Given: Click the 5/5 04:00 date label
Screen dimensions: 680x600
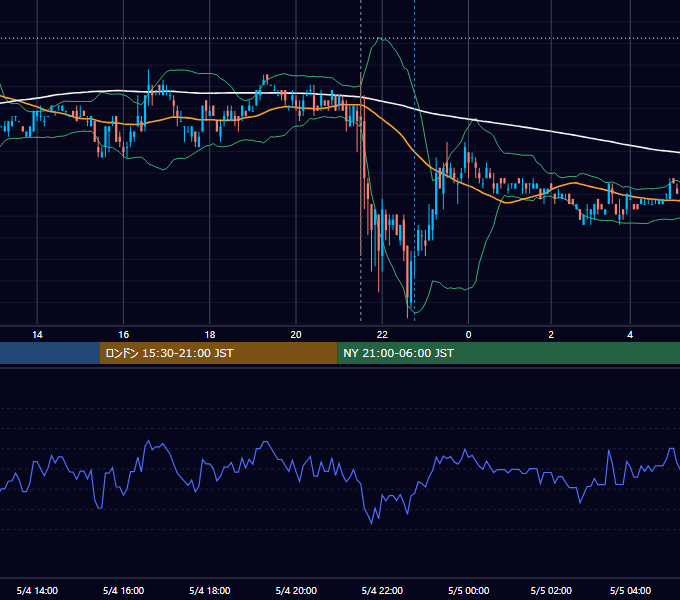Looking at the screenshot, I should [630, 590].
